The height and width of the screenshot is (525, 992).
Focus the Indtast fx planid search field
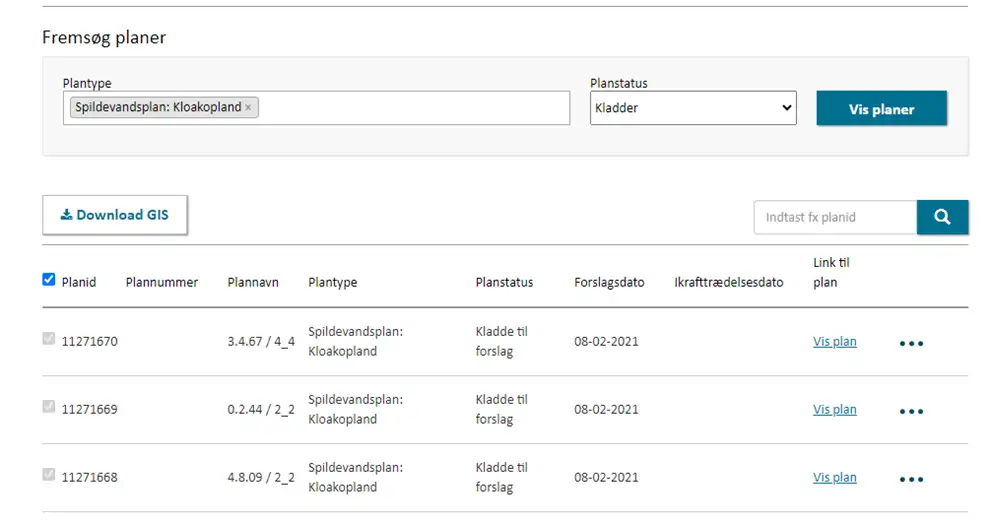pyautogui.click(x=834, y=217)
